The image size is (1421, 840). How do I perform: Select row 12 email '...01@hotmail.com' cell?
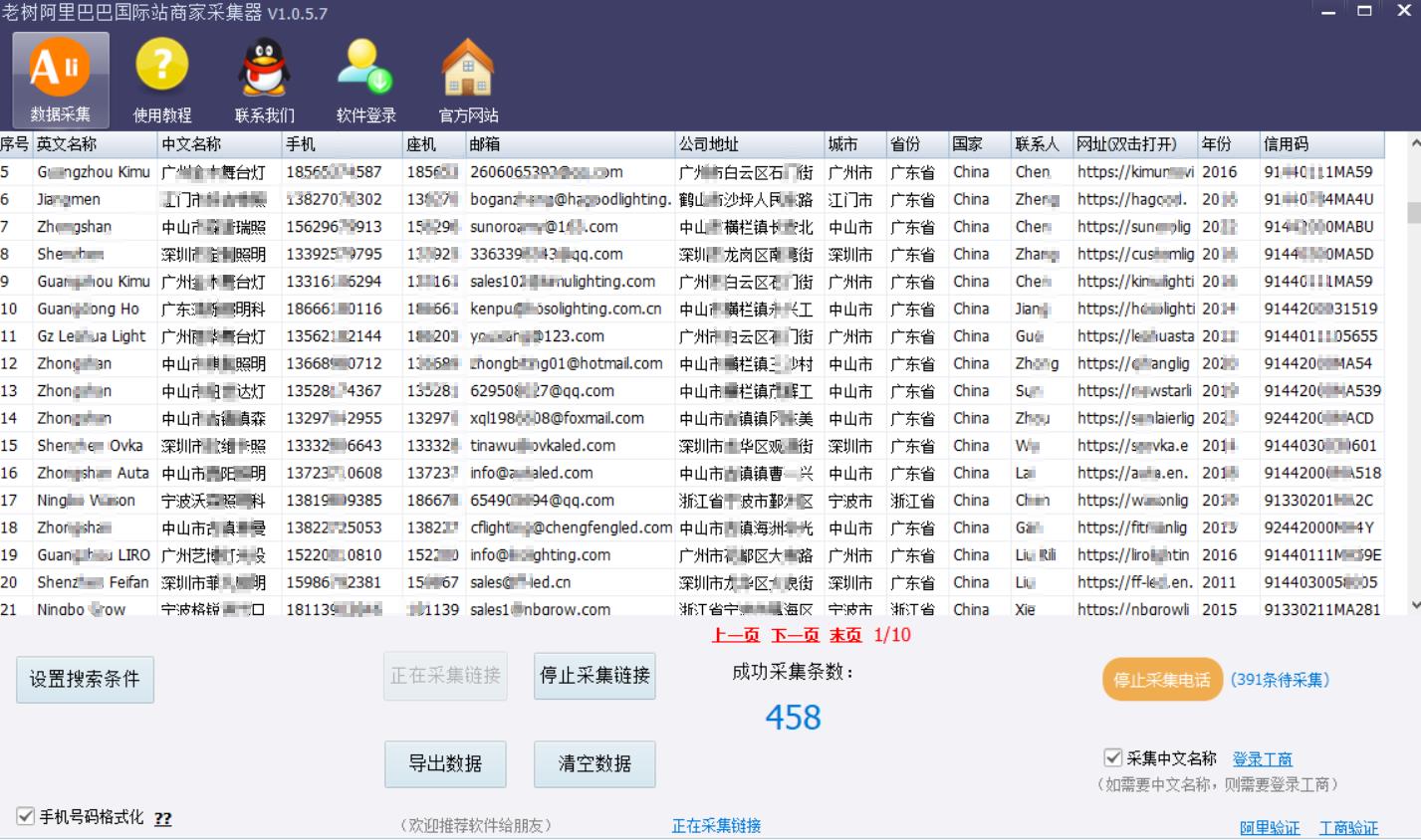(570, 363)
